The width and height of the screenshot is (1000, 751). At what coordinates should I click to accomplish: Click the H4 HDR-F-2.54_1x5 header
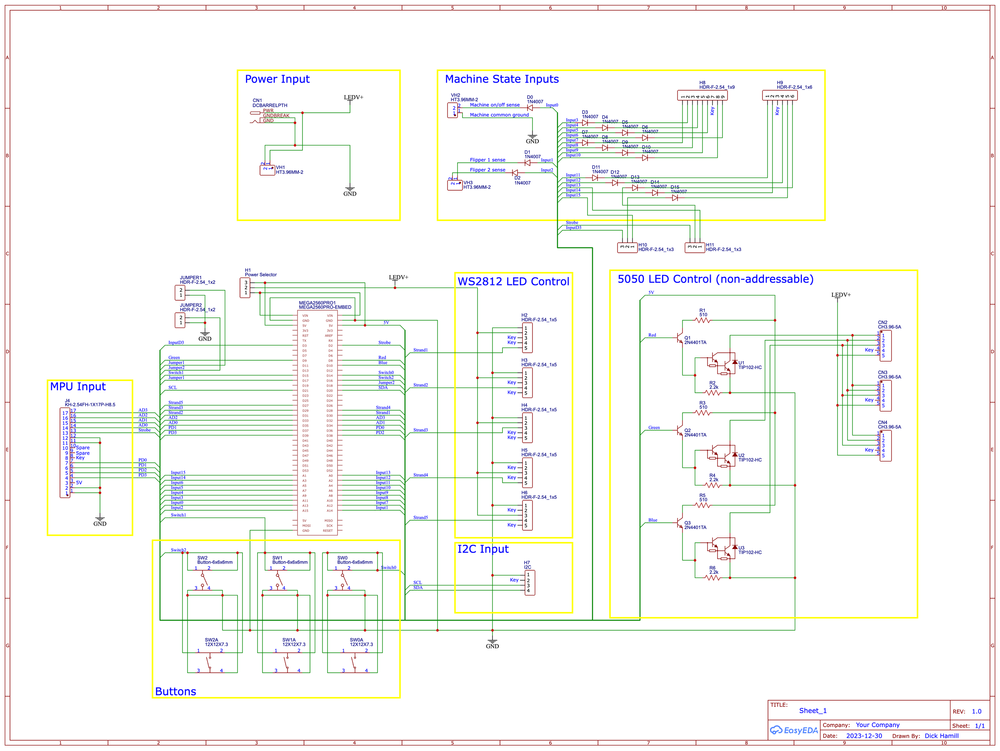point(526,428)
